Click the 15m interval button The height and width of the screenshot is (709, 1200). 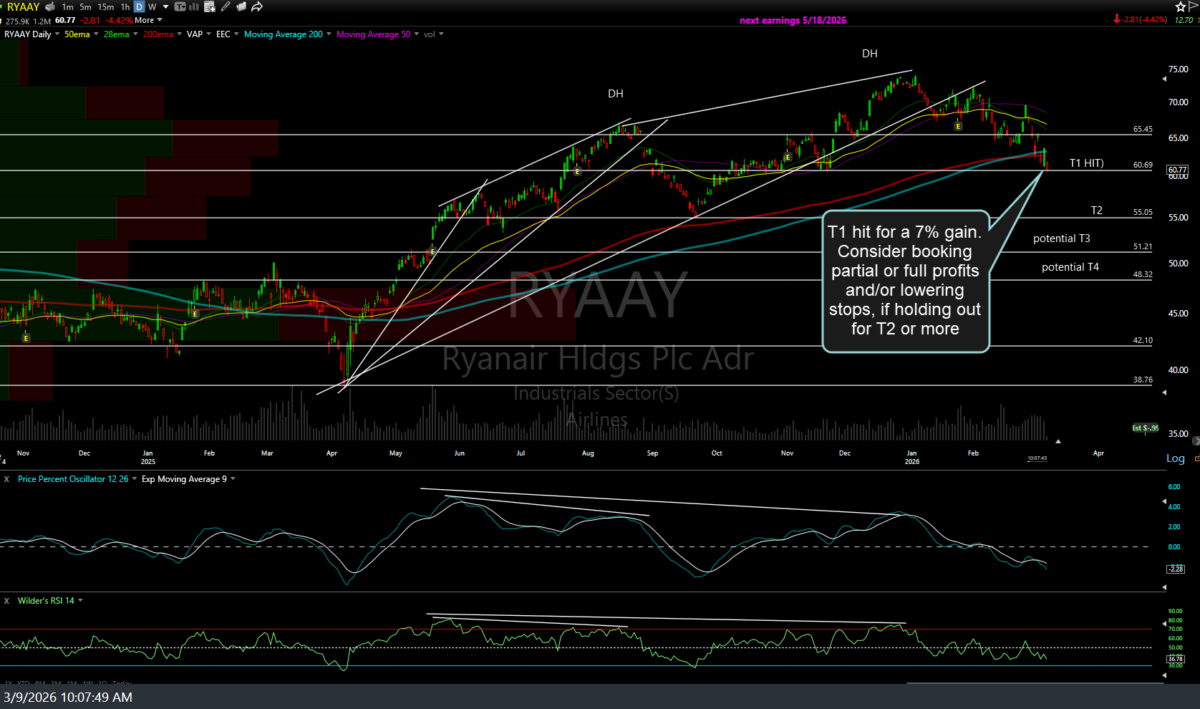tap(105, 7)
